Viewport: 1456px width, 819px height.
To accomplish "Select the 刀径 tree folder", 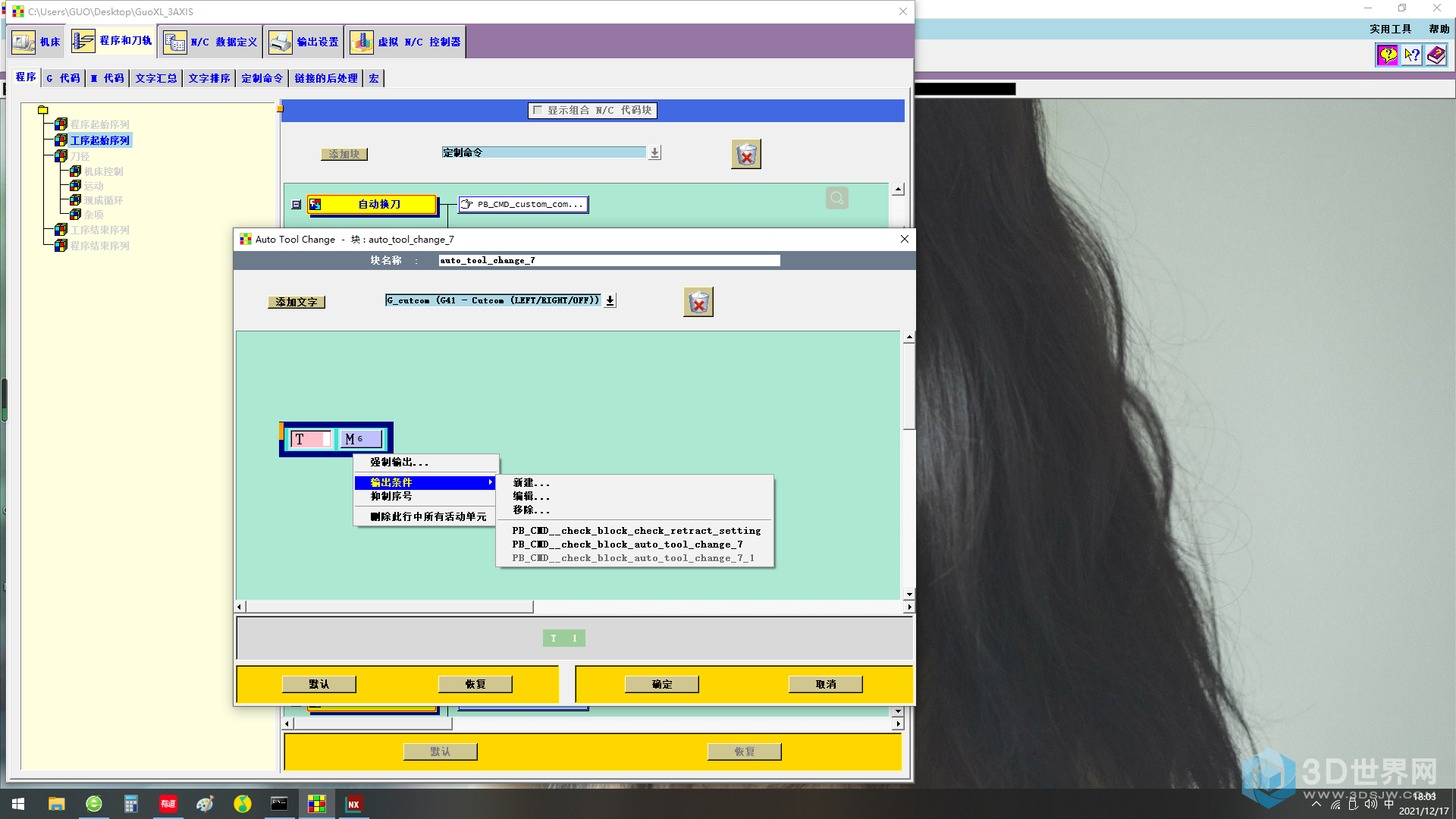I will [80, 156].
